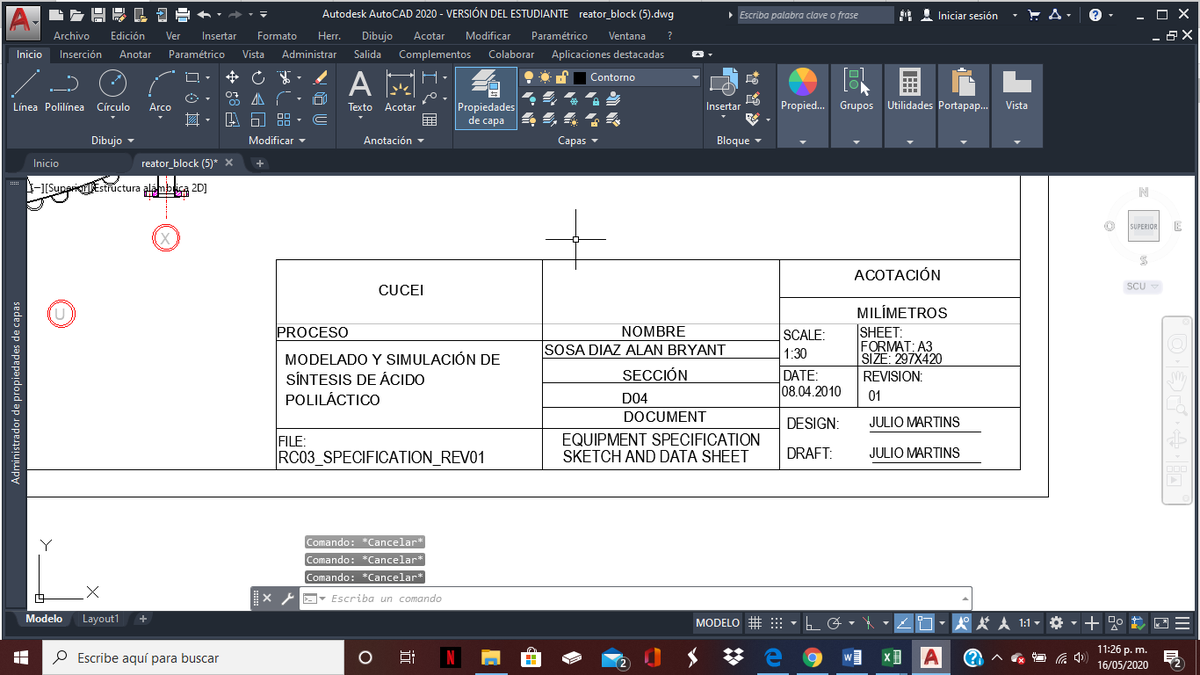The width and height of the screenshot is (1200, 675).
Task: Toggle clean screen mode in status bar
Action: [1161, 622]
